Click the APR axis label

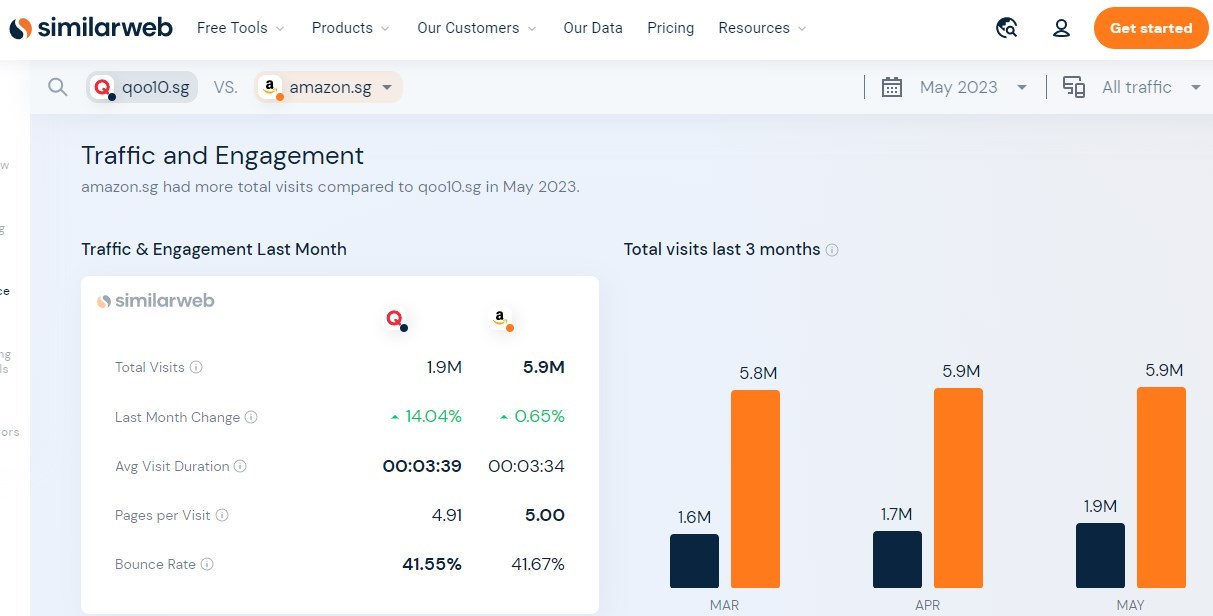928,606
